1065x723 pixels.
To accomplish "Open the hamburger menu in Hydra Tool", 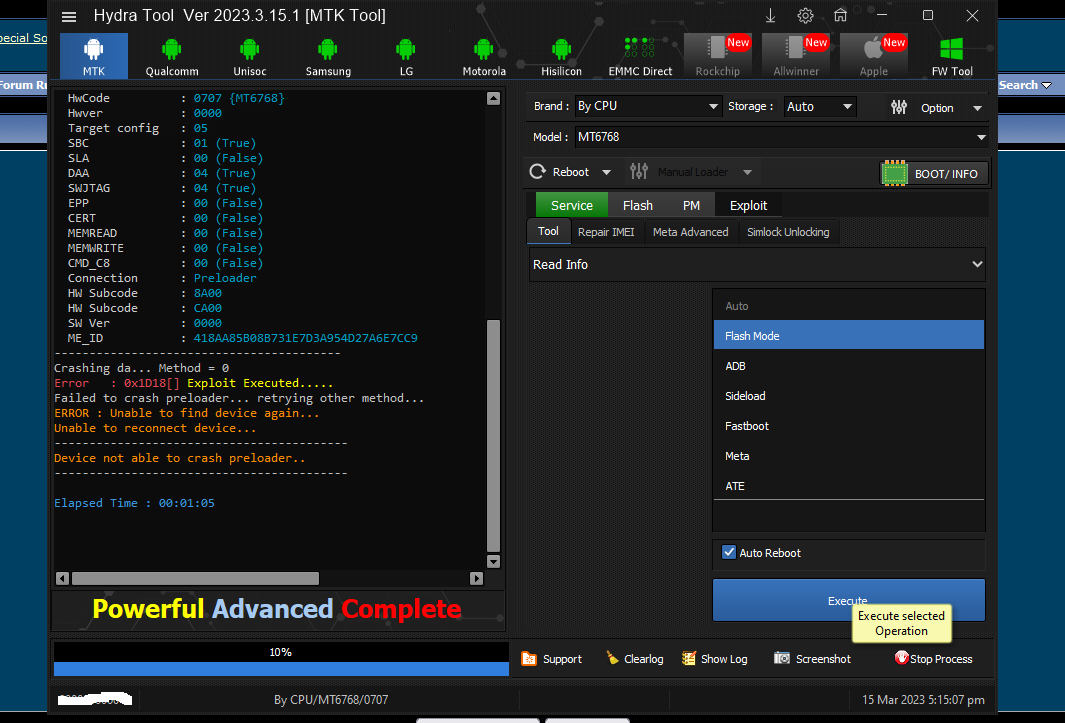I will (69, 17).
